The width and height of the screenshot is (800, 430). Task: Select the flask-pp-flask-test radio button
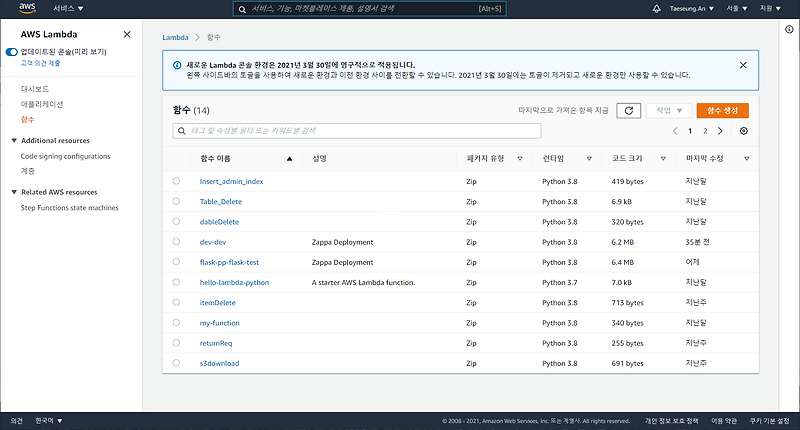tap(176, 262)
